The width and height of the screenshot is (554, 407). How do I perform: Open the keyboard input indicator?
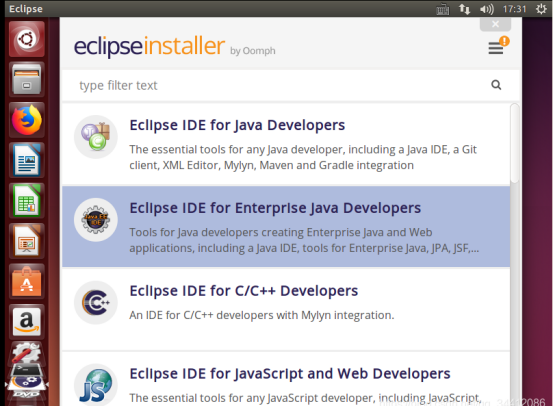click(x=443, y=9)
